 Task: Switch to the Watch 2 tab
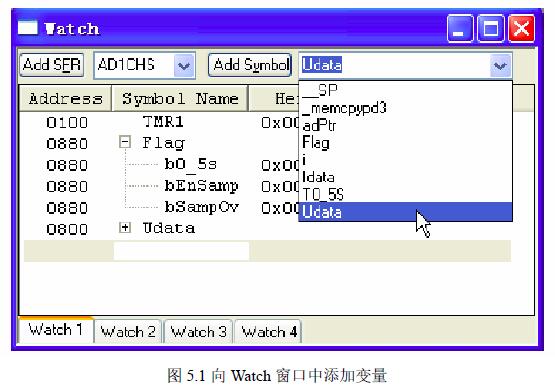coord(128,332)
